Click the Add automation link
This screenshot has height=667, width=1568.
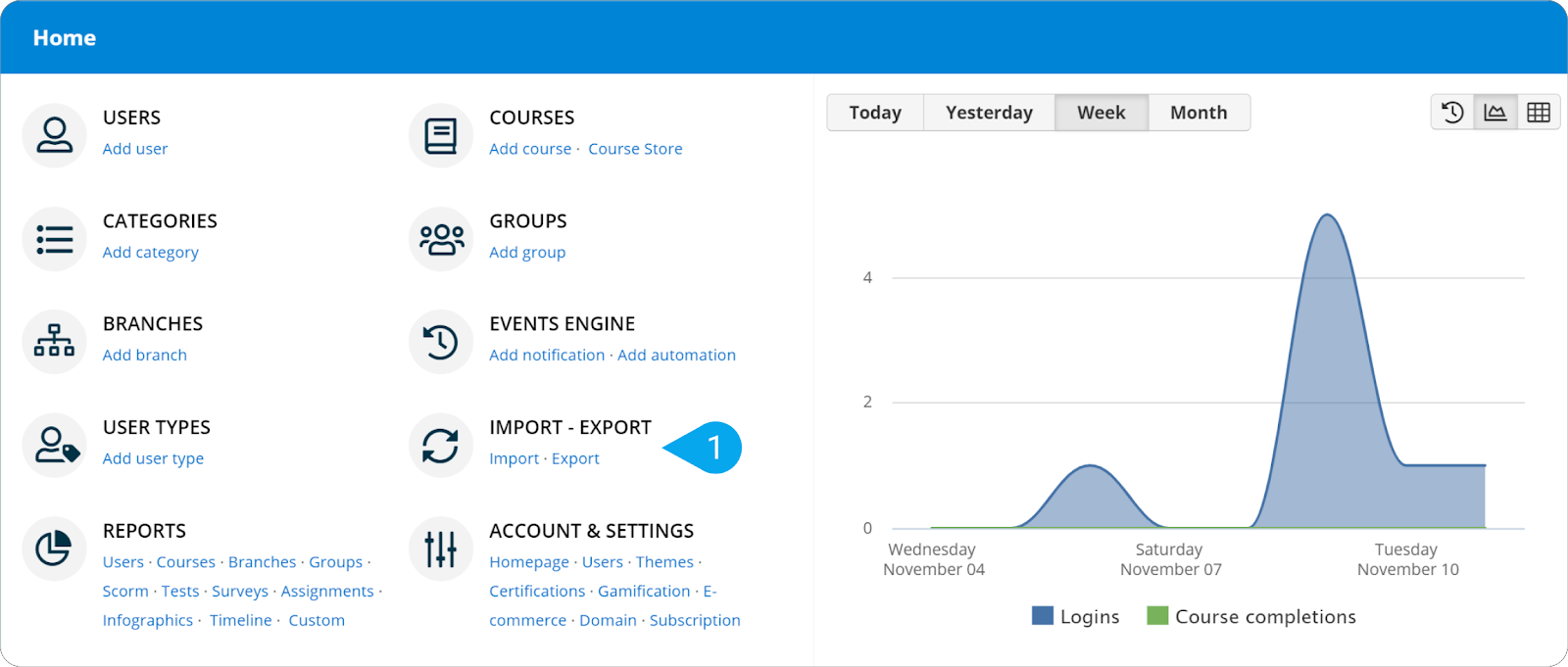click(676, 356)
